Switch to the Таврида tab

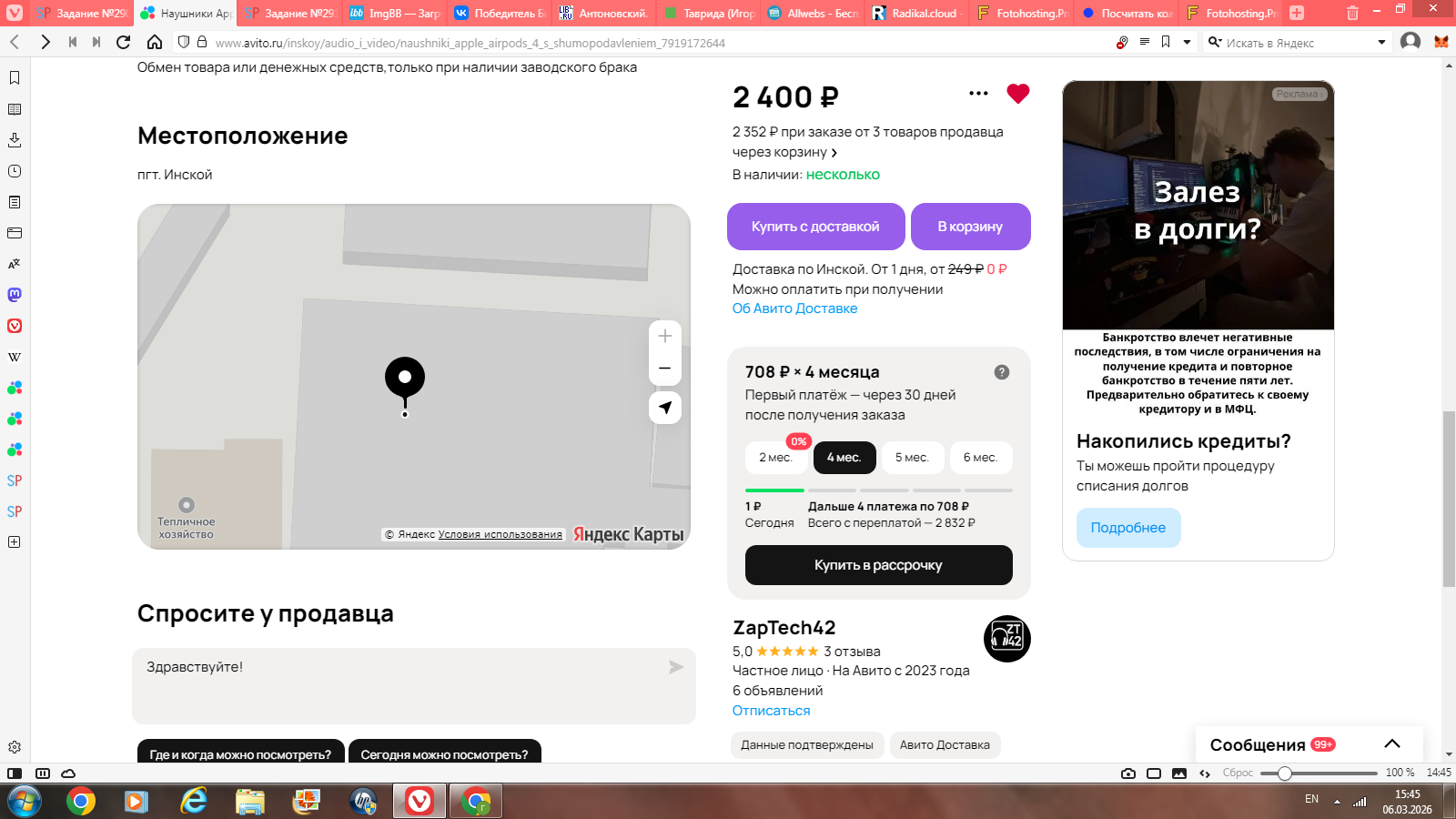click(x=708, y=13)
